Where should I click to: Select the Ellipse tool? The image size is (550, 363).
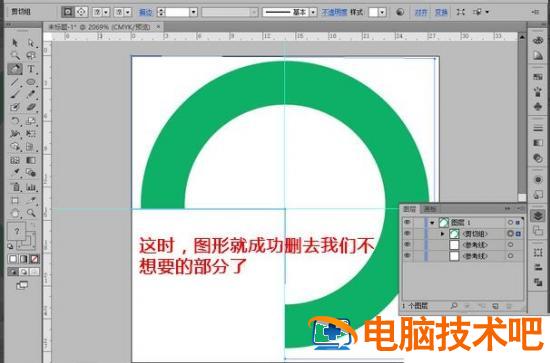coord(31,82)
